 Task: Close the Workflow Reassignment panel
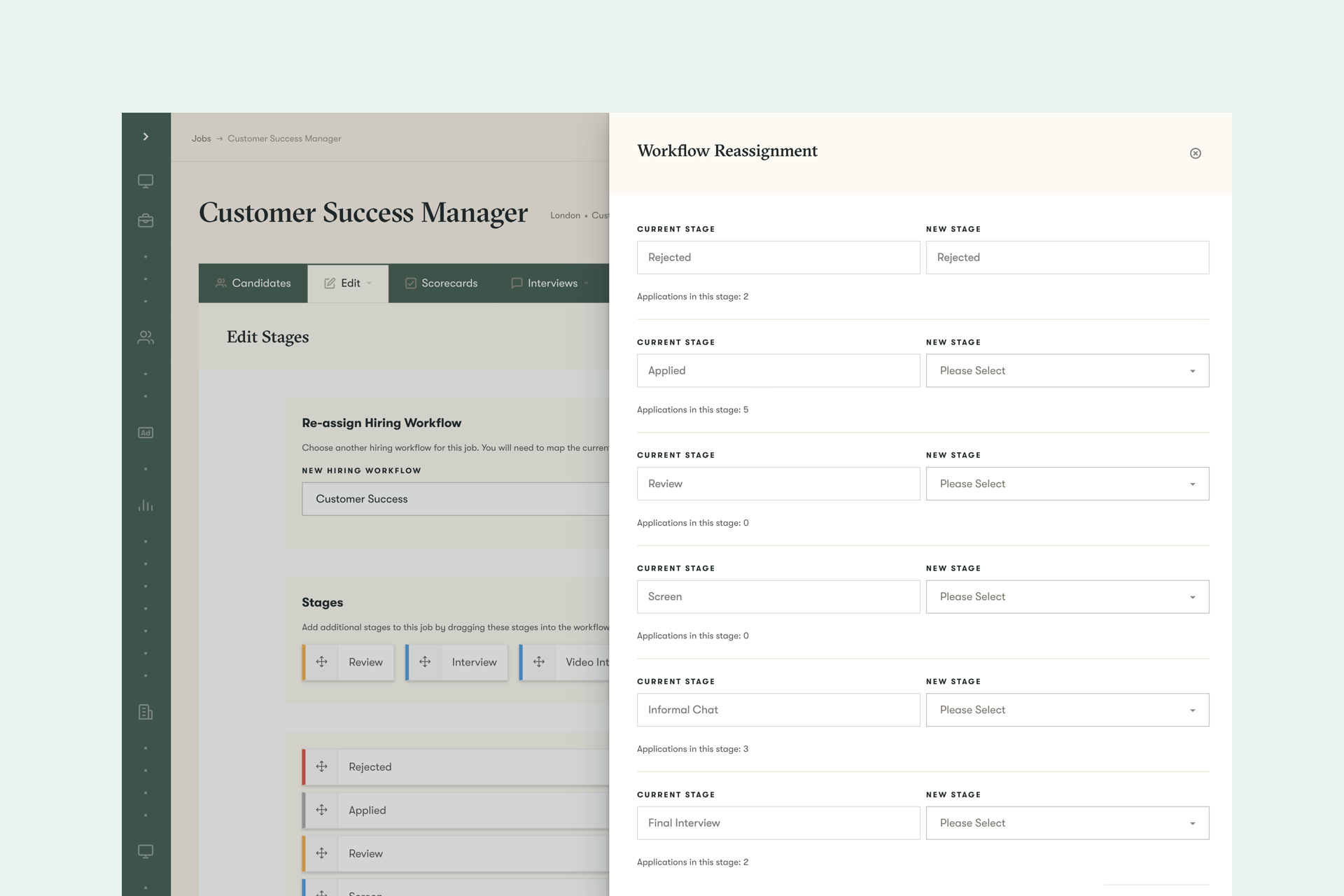pyautogui.click(x=1195, y=153)
